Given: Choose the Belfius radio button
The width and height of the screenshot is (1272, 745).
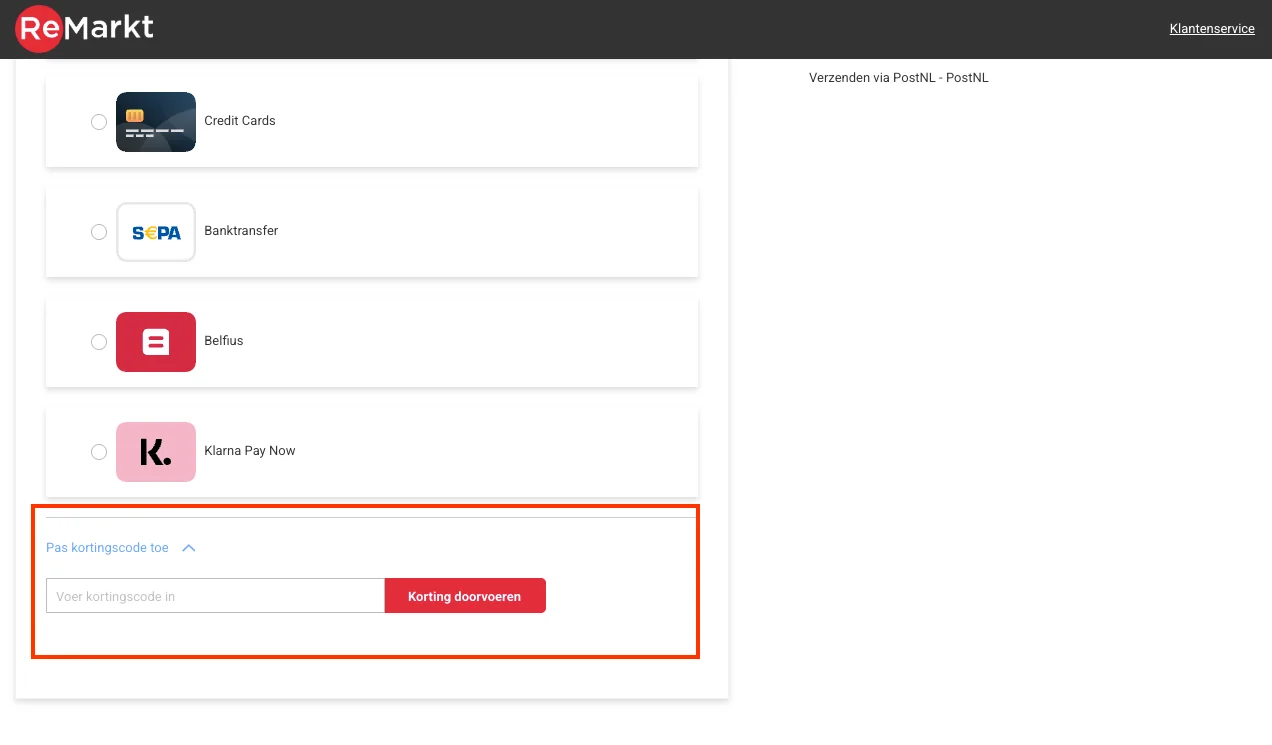Looking at the screenshot, I should 99,342.
